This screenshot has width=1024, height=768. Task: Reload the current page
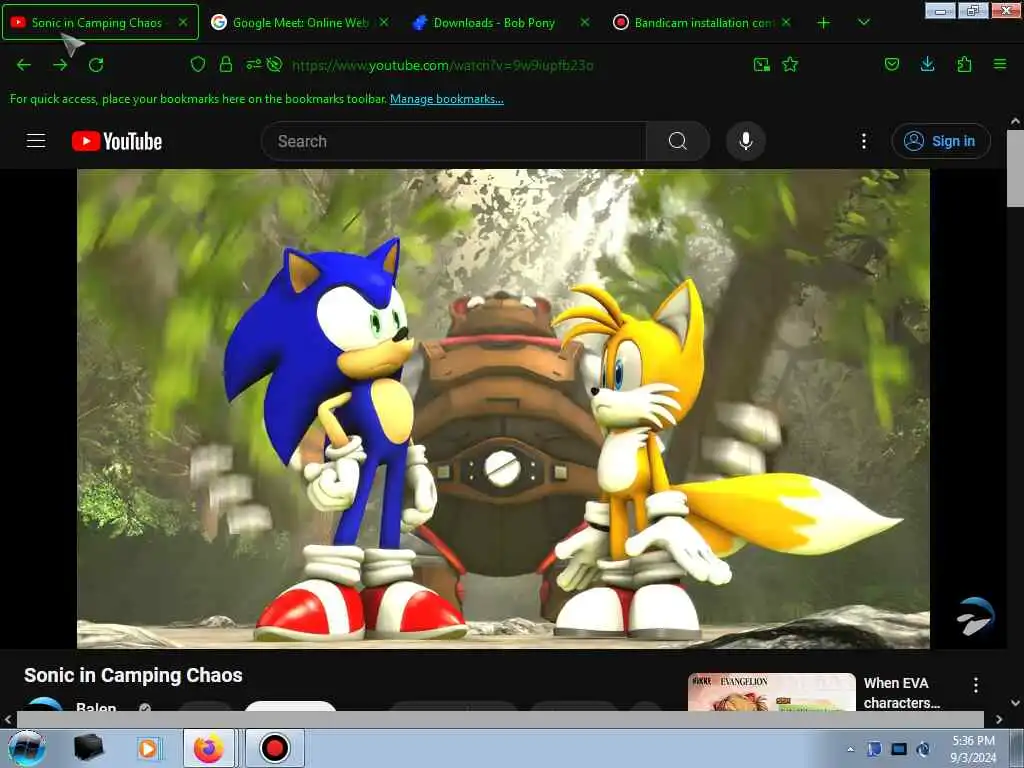pyautogui.click(x=96, y=65)
